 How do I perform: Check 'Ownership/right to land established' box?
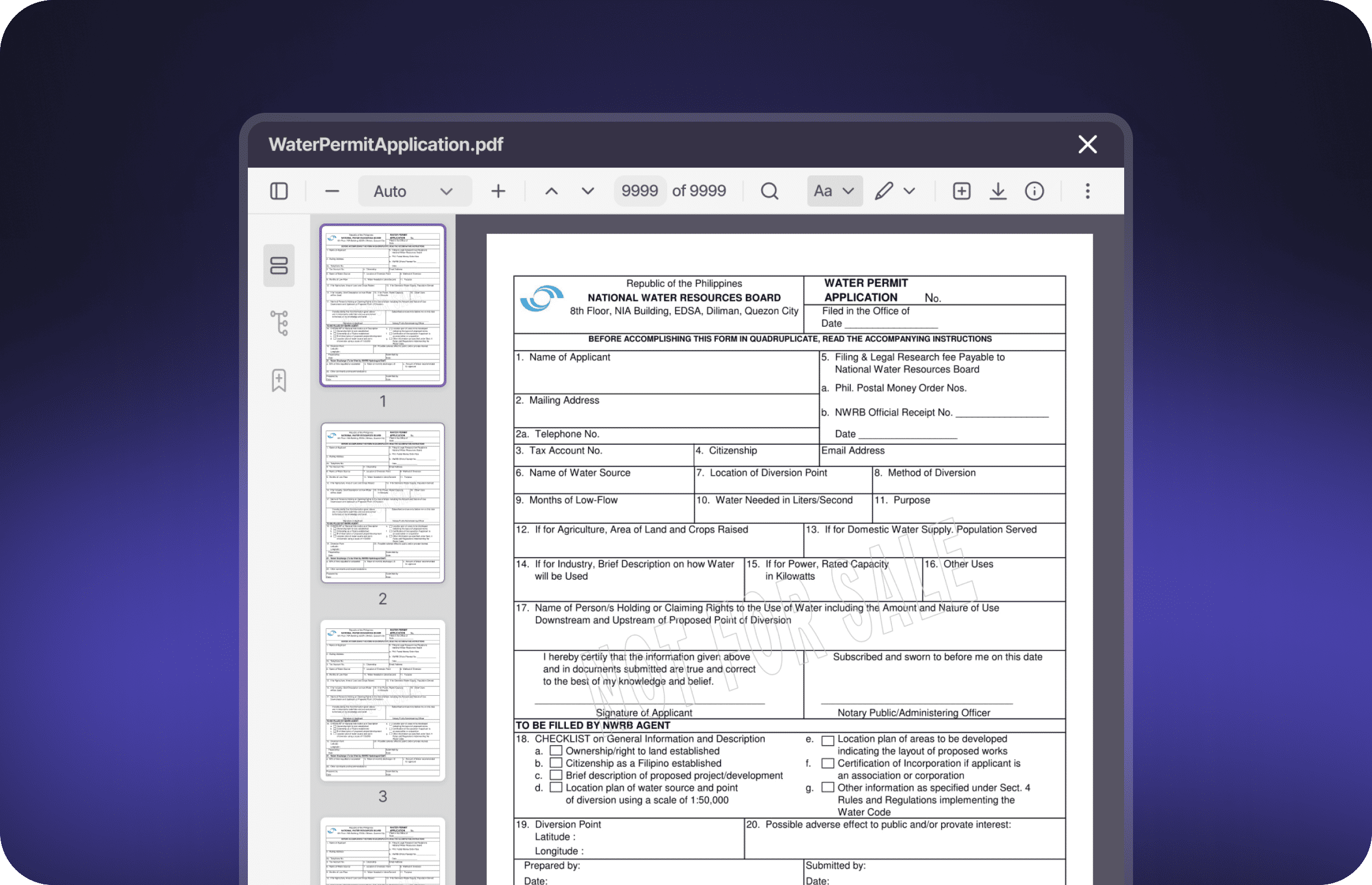click(556, 751)
